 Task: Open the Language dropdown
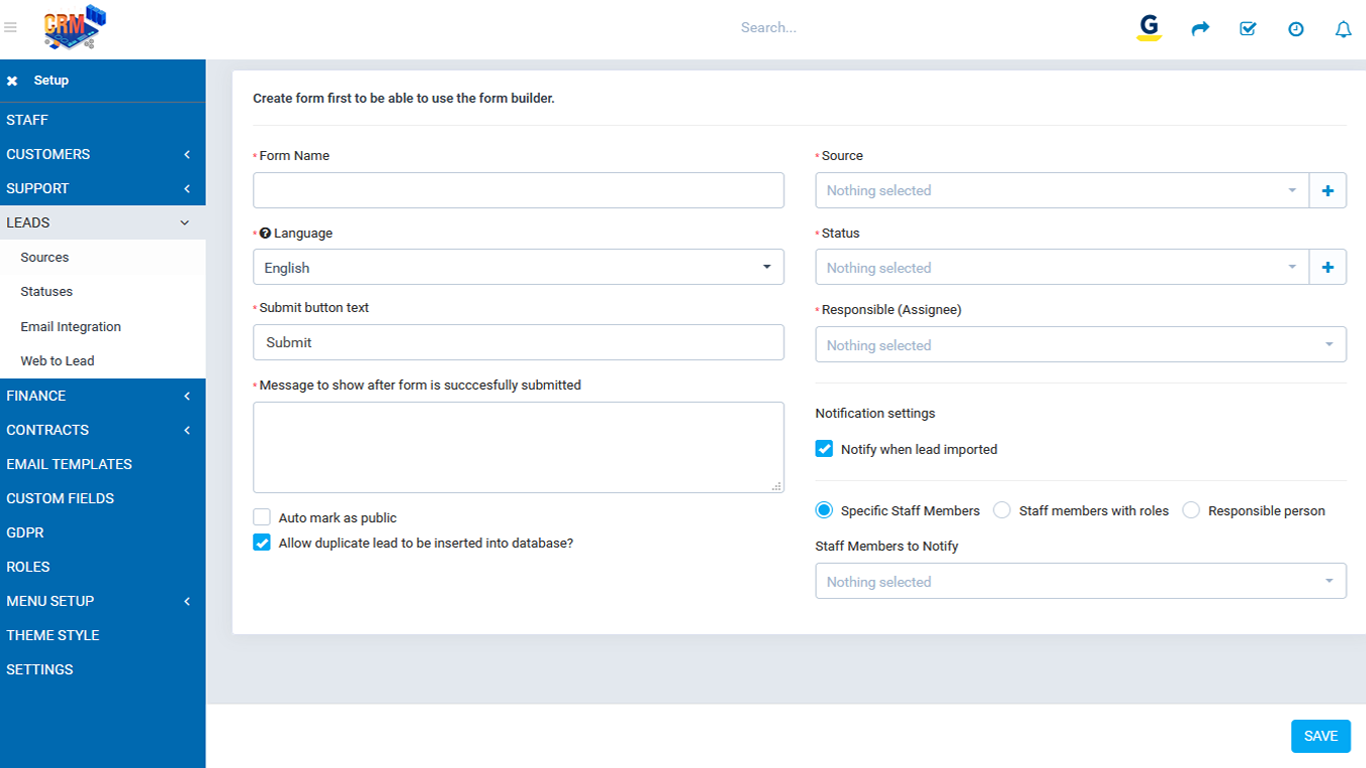pyautogui.click(x=518, y=268)
